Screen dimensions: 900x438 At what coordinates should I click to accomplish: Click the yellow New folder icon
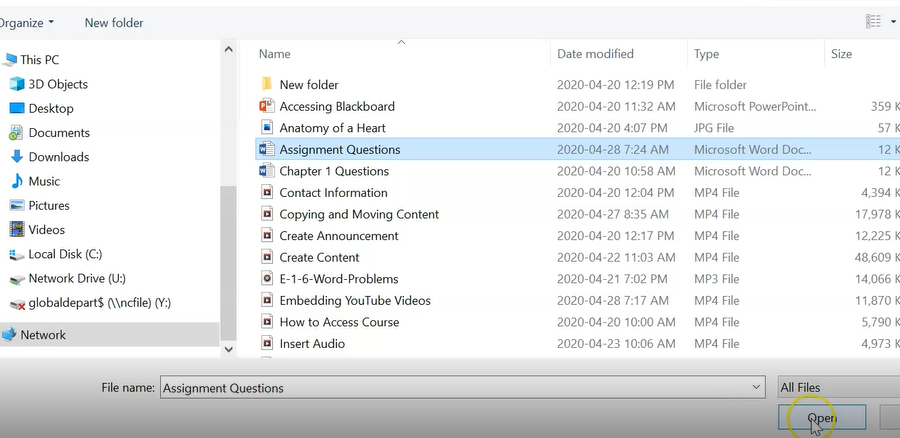266,84
